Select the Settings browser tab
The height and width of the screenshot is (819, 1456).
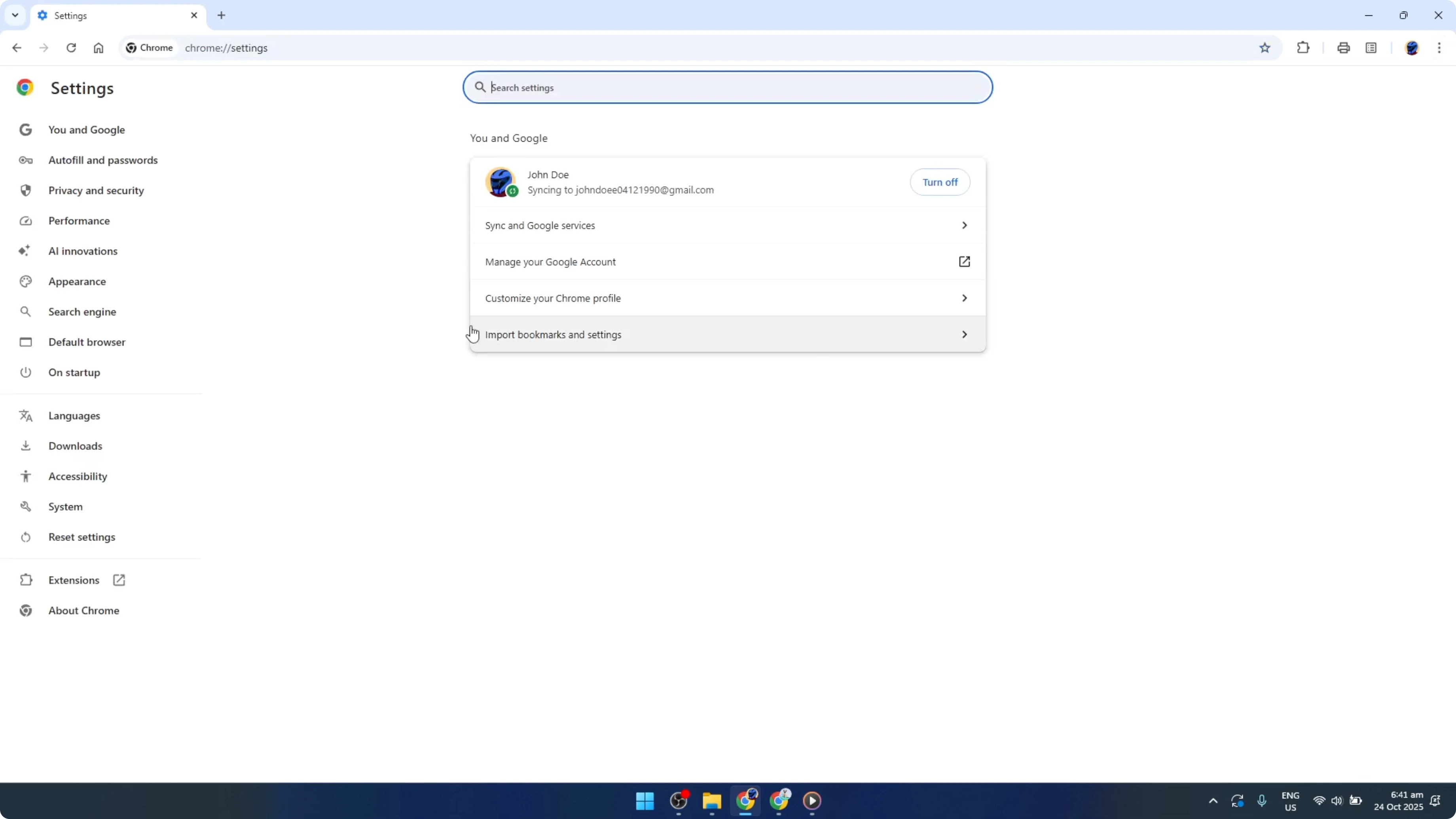click(102, 15)
